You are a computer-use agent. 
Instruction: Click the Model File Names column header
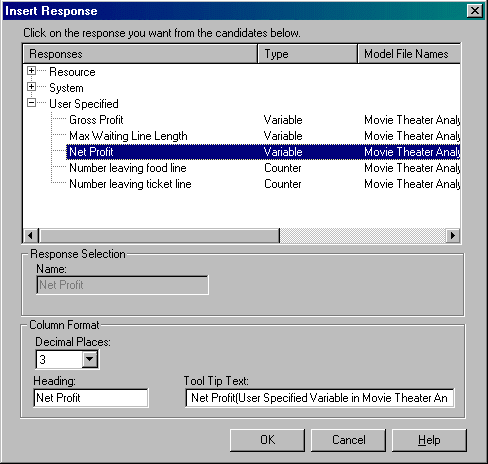pyautogui.click(x=409, y=54)
